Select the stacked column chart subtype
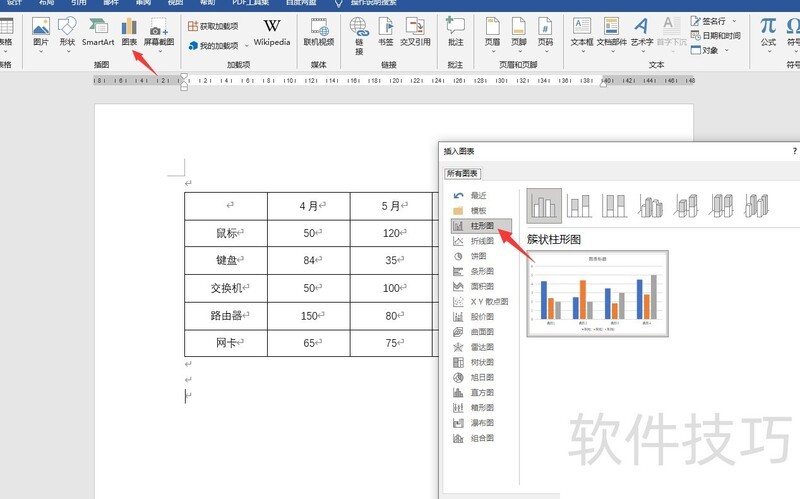This screenshot has height=499, width=800. click(579, 207)
